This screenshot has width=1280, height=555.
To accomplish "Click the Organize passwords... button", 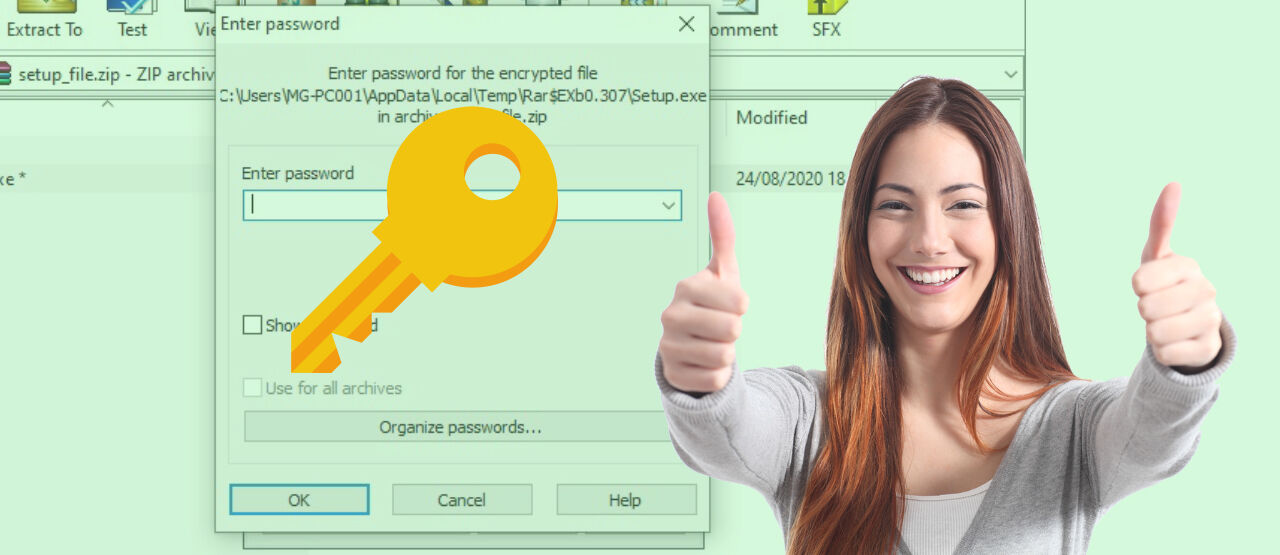I will (x=460, y=427).
